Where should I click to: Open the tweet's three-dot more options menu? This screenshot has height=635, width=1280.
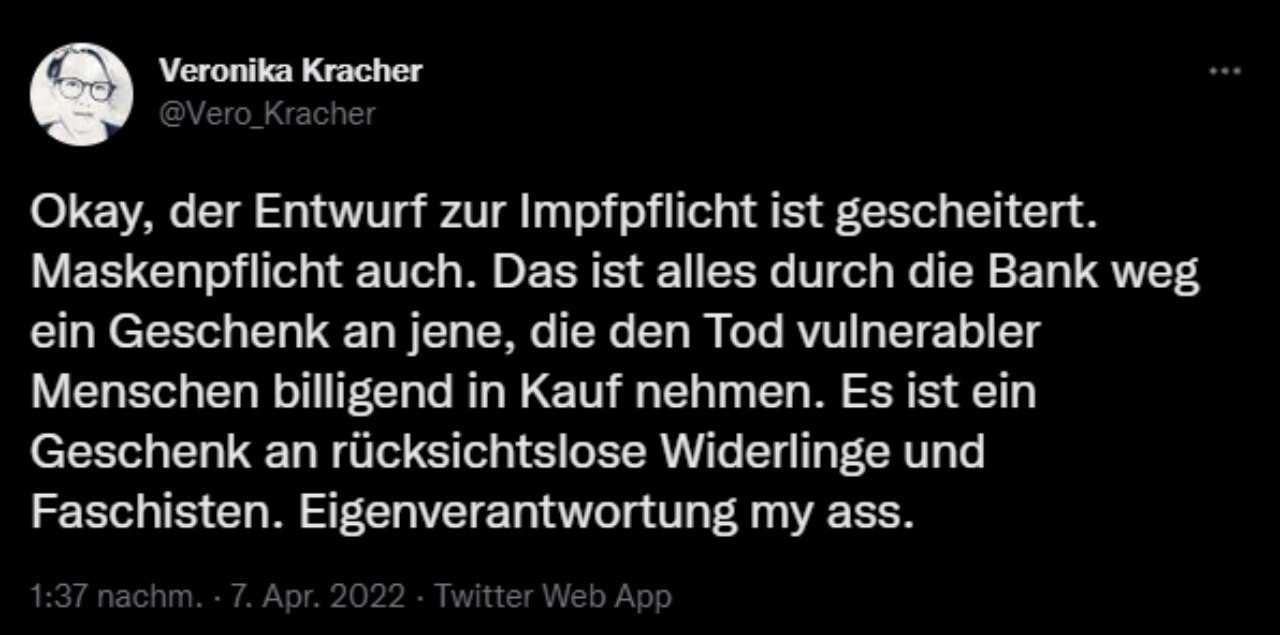point(1225,72)
